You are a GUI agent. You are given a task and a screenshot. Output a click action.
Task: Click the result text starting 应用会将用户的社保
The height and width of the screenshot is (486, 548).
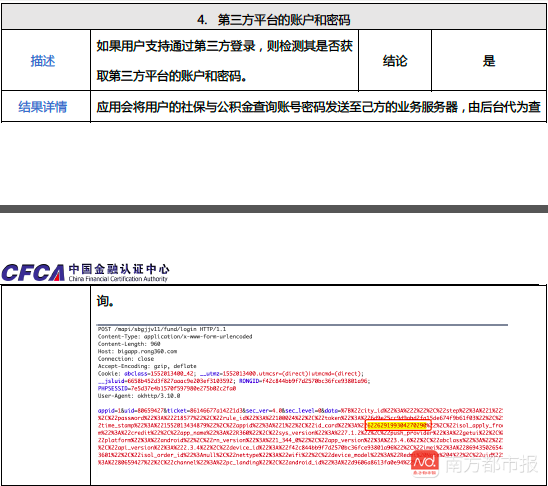[x=318, y=107]
